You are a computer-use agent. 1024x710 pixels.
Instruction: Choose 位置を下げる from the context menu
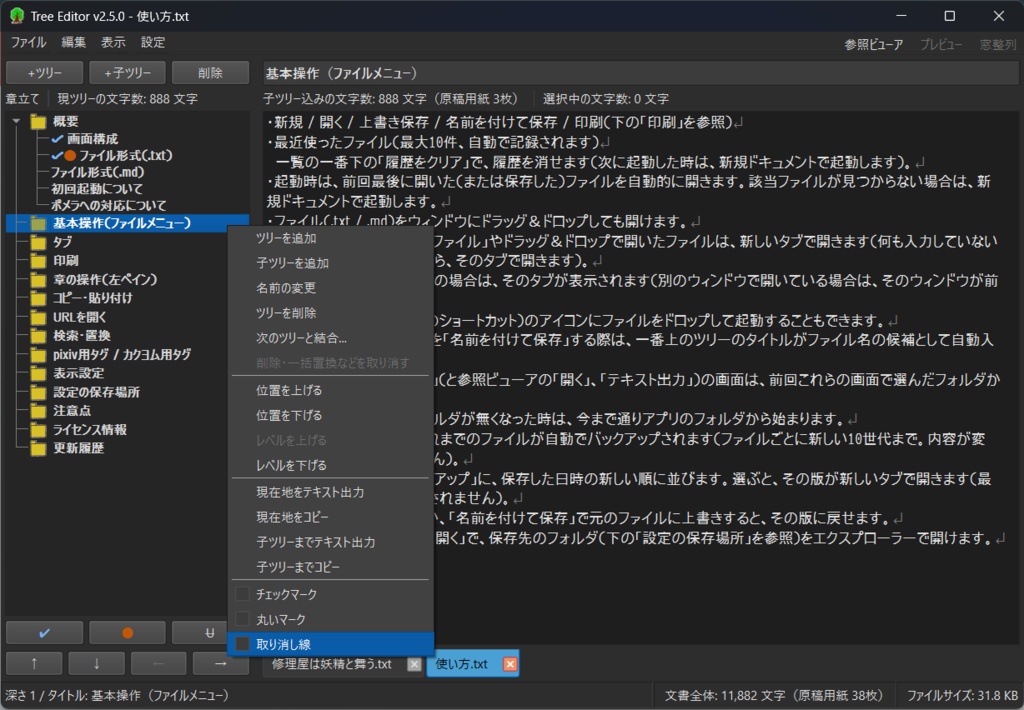coord(330,415)
